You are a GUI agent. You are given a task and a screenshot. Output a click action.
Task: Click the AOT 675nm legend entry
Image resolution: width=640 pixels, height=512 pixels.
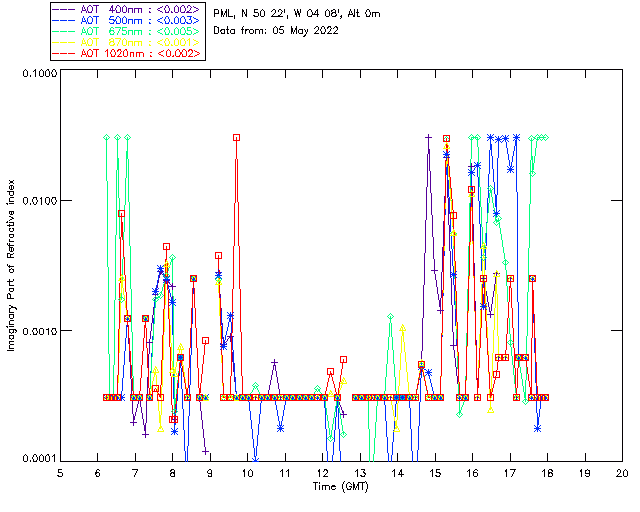[x=127, y=31]
